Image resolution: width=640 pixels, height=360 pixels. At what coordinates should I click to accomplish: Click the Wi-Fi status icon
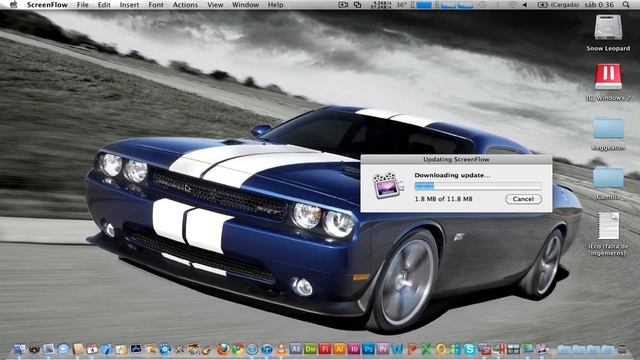[512, 4]
